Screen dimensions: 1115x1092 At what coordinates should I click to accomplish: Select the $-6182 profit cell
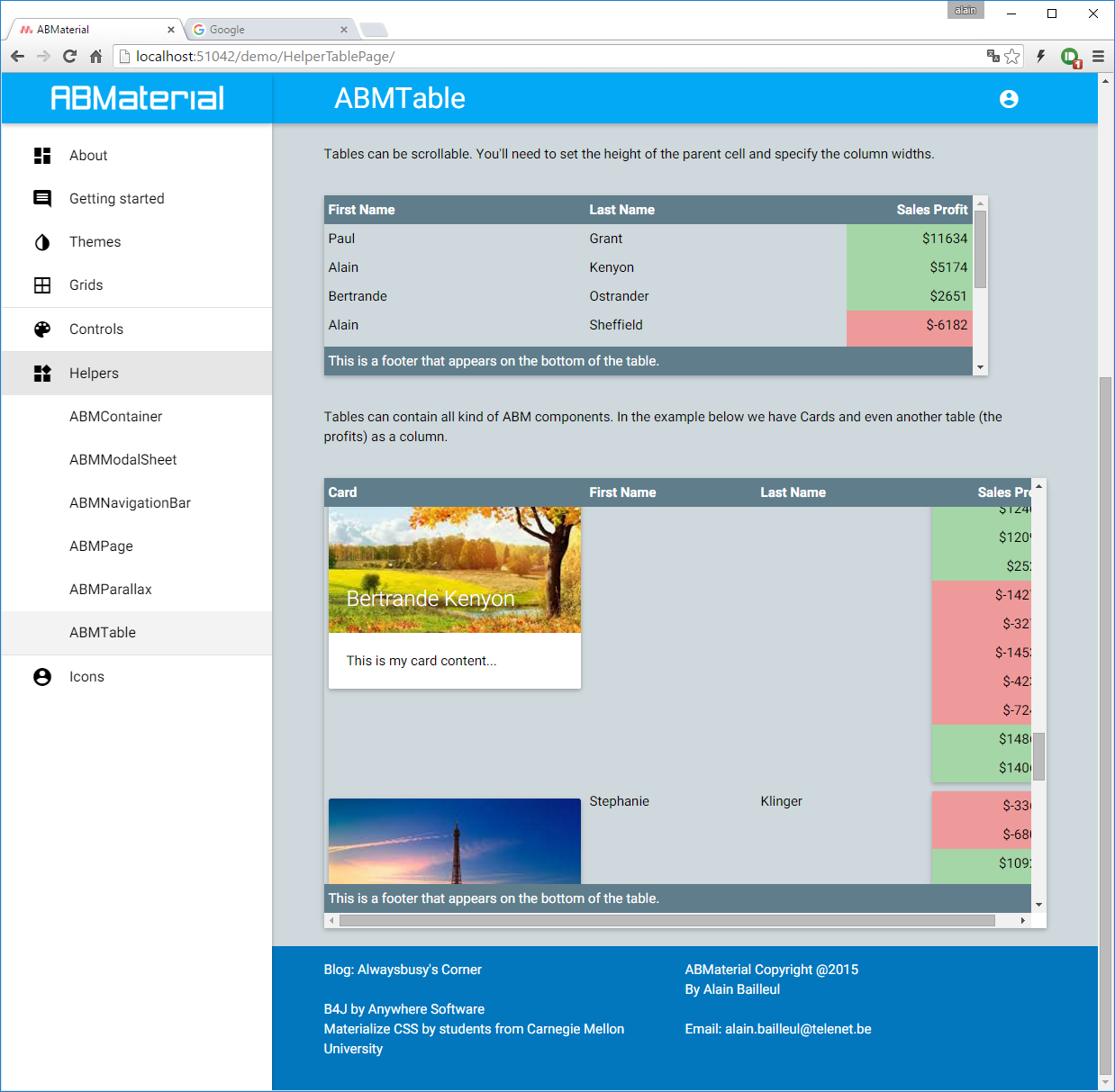909,325
